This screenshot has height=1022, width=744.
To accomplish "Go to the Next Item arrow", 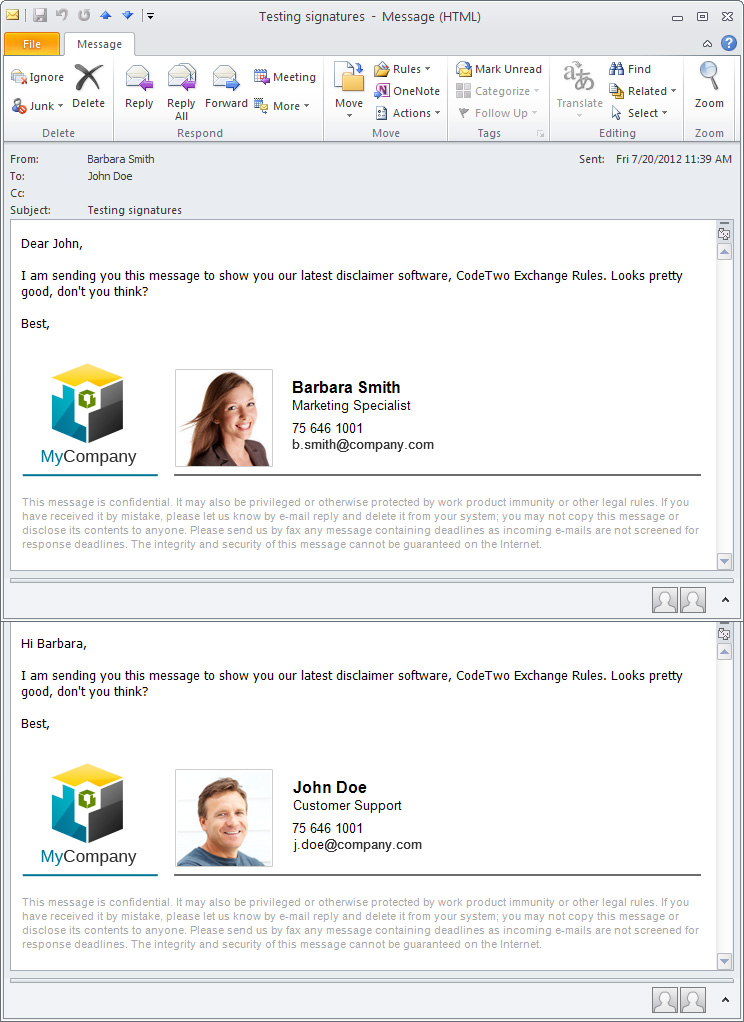I will click(x=128, y=16).
